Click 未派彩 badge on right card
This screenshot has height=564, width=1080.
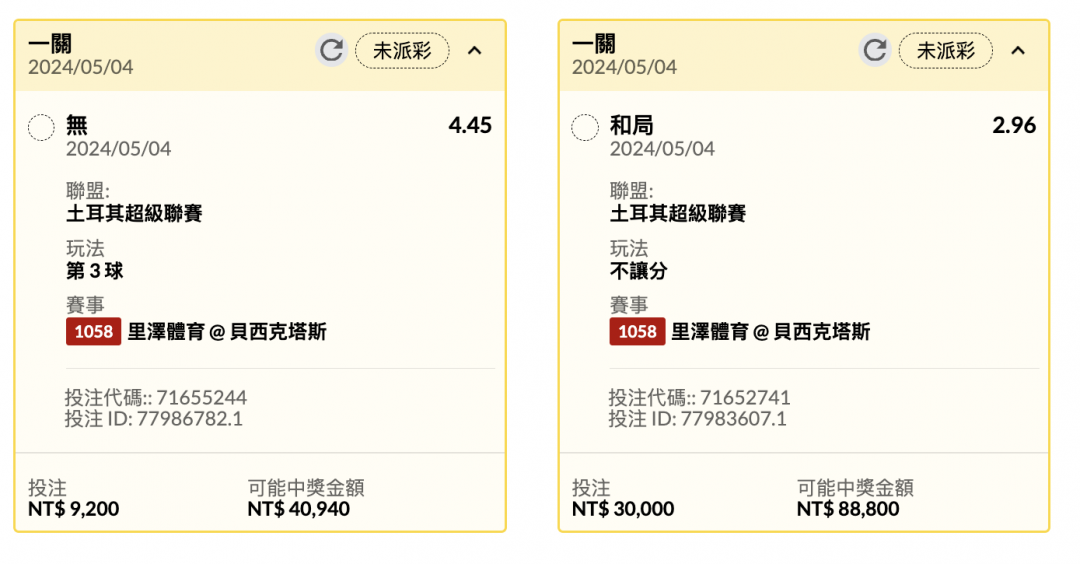(x=945, y=50)
